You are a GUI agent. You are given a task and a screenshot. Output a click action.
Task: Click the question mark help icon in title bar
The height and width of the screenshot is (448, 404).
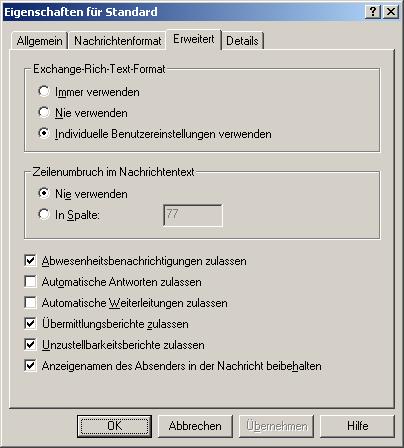(373, 12)
